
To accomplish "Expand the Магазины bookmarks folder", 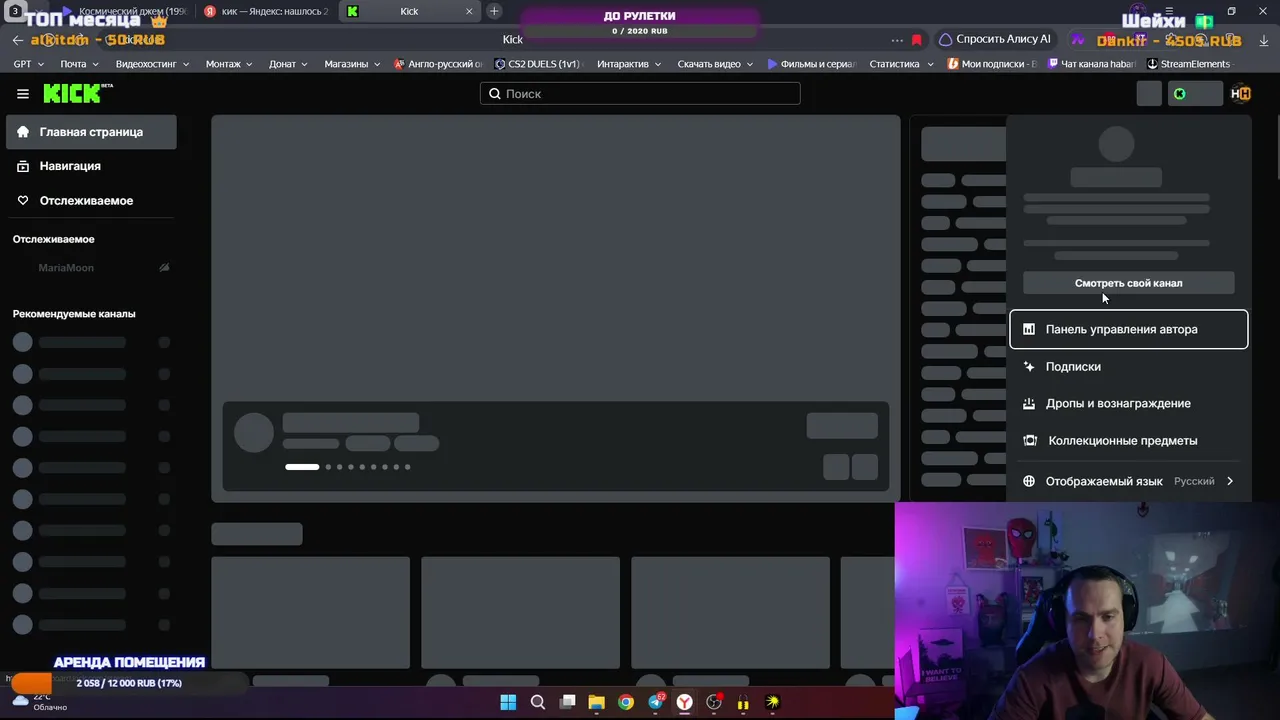I will coord(353,64).
